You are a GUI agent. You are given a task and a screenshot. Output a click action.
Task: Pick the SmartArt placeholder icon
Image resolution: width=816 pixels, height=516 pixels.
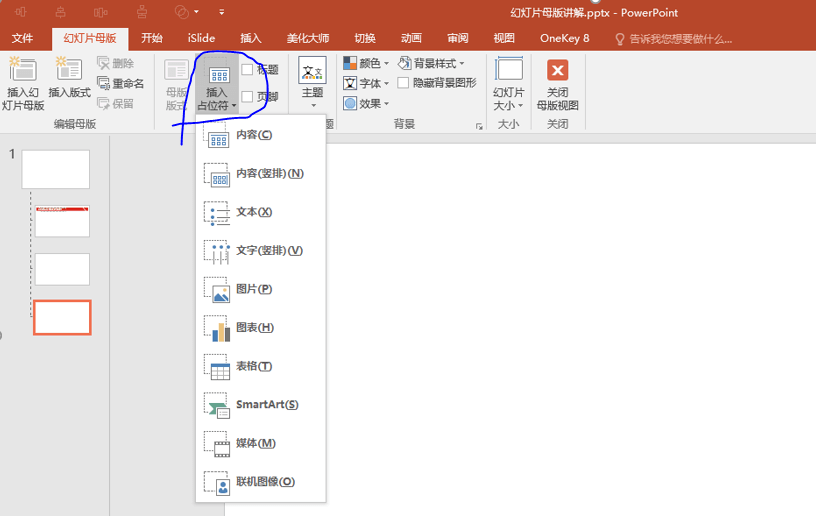click(217, 405)
